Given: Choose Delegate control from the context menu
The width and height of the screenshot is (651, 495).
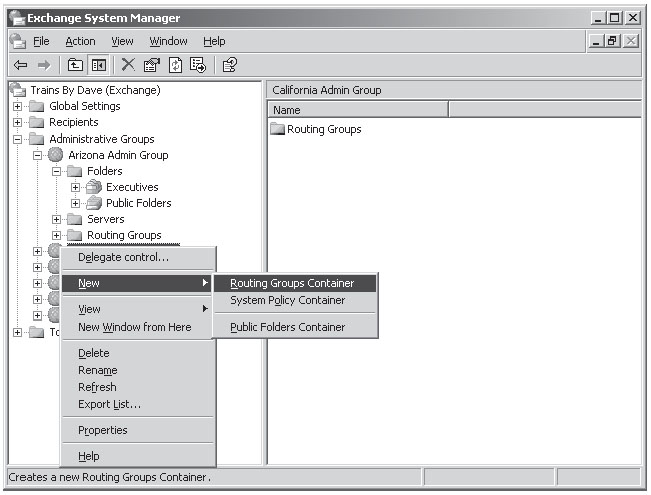Looking at the screenshot, I should (138, 257).
